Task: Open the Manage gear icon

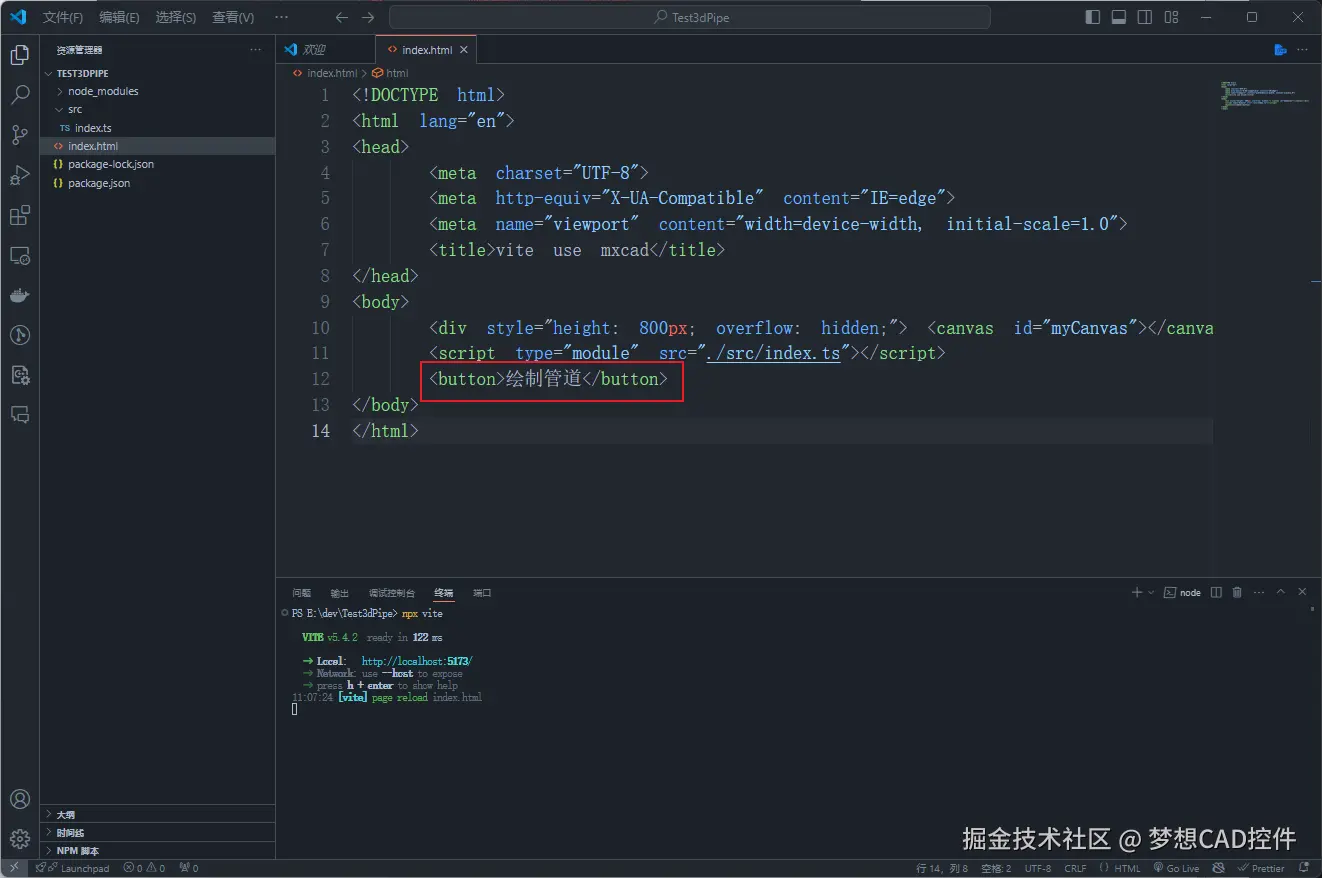Action: tap(19, 838)
